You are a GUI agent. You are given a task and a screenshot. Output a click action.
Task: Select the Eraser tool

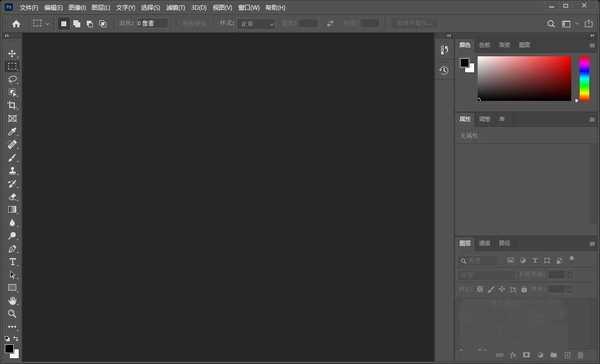[12, 197]
